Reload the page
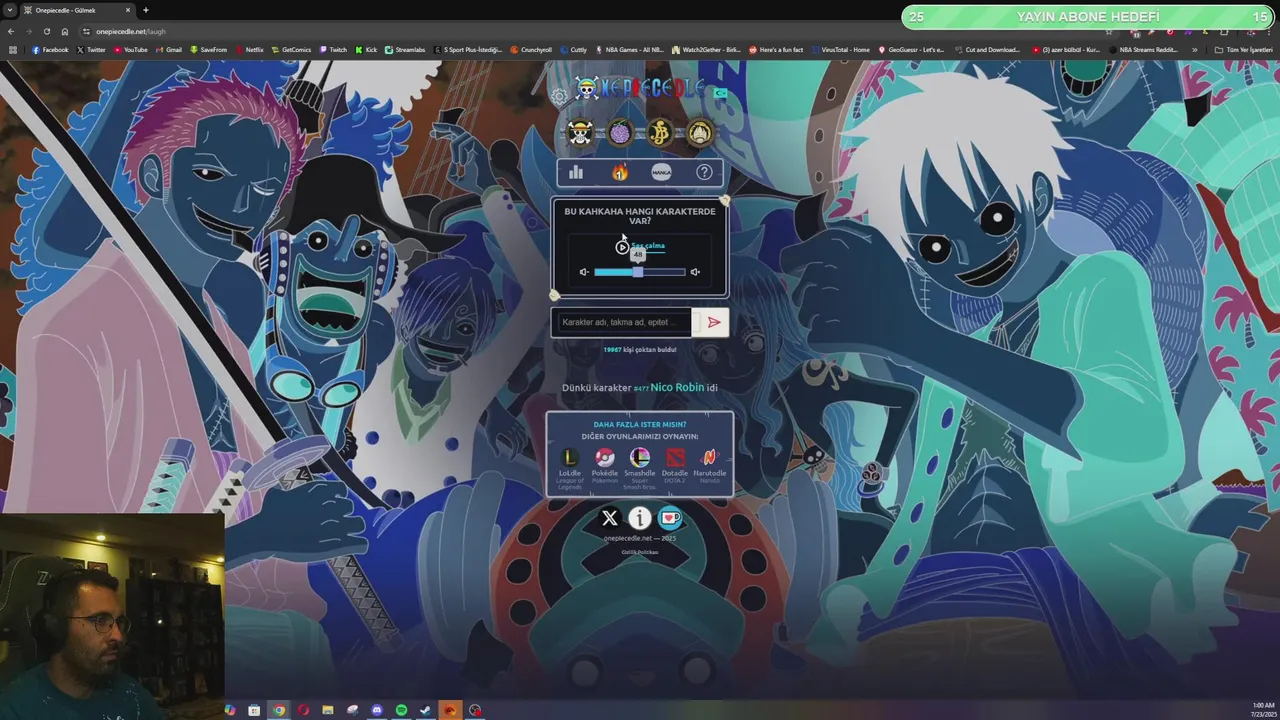This screenshot has width=1280, height=720. [x=46, y=31]
